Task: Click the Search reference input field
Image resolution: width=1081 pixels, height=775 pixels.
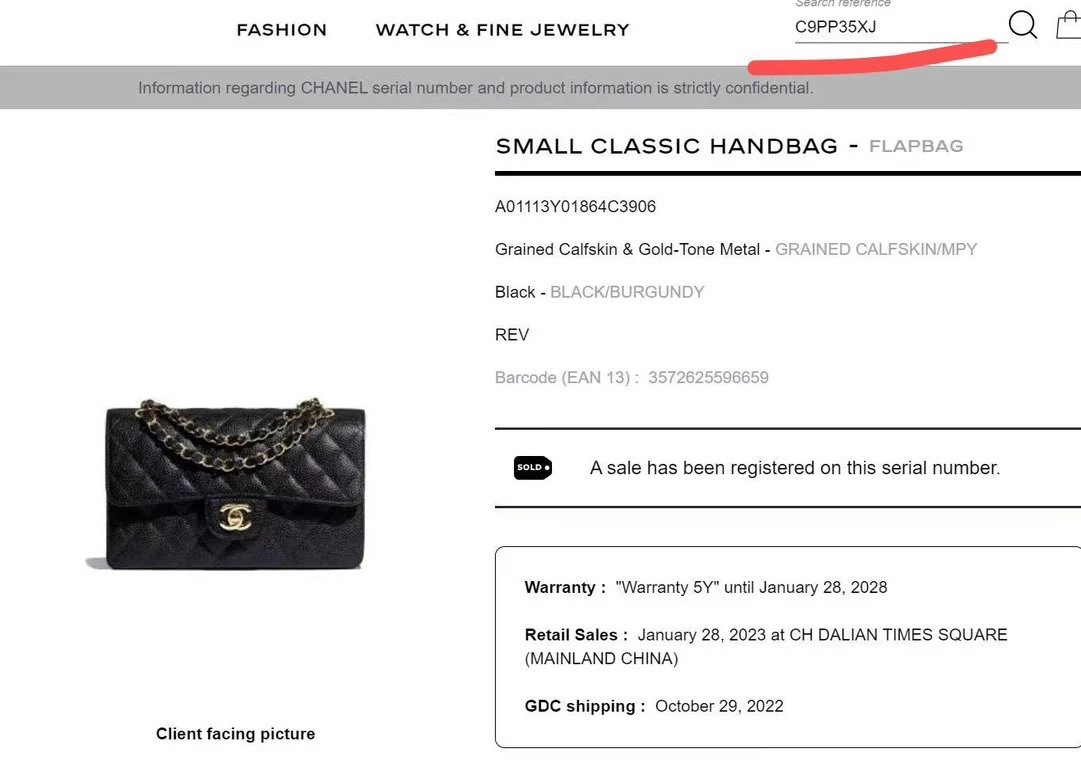Action: [x=890, y=27]
